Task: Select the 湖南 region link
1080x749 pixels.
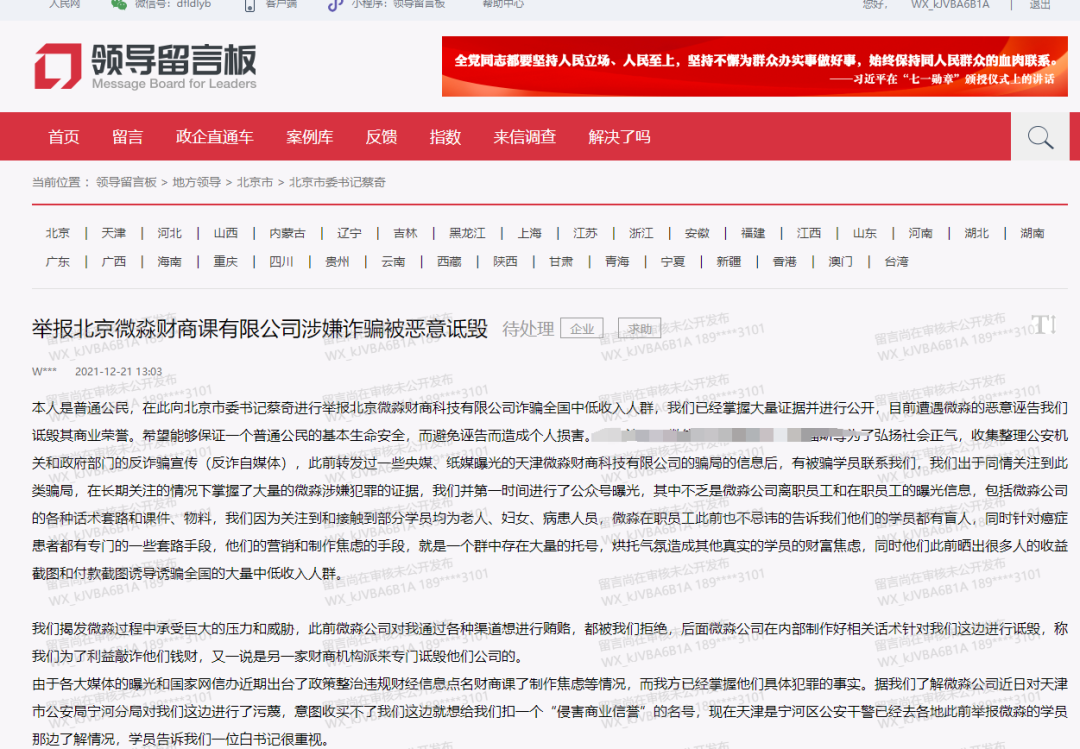Action: coord(1032,233)
